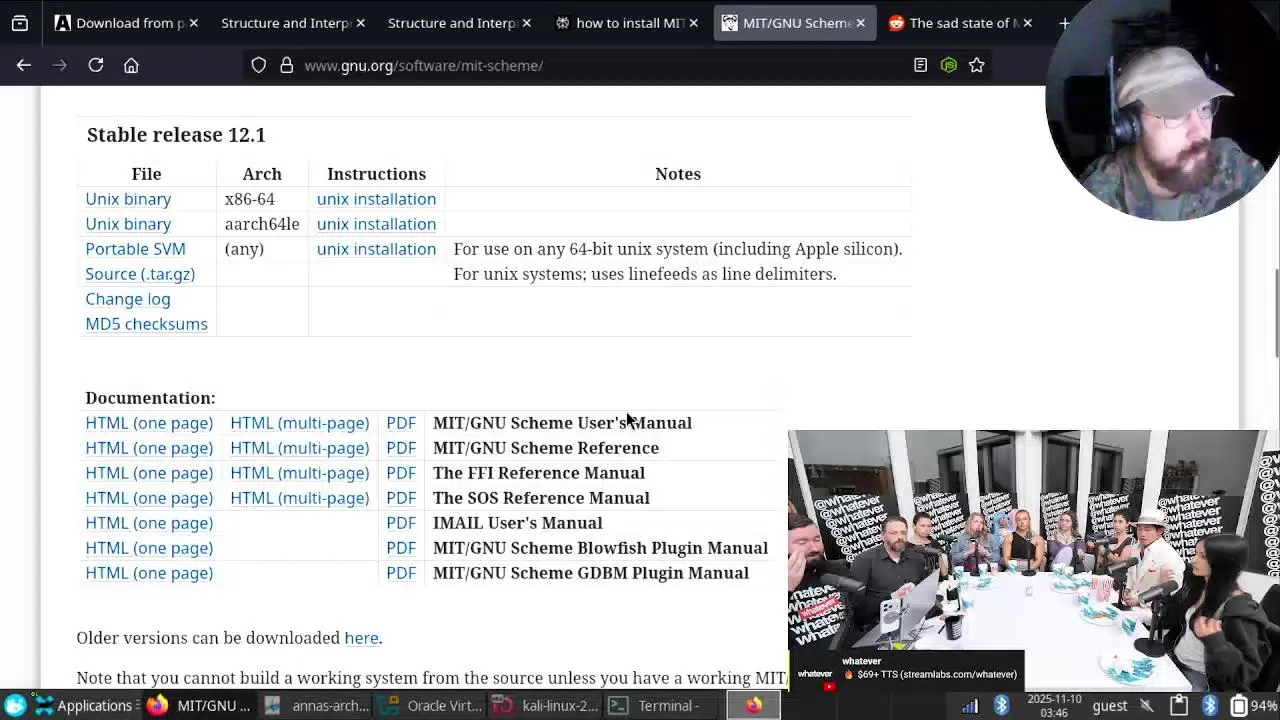Download Source (.tar.gz)
1280x720 pixels.
(140, 274)
